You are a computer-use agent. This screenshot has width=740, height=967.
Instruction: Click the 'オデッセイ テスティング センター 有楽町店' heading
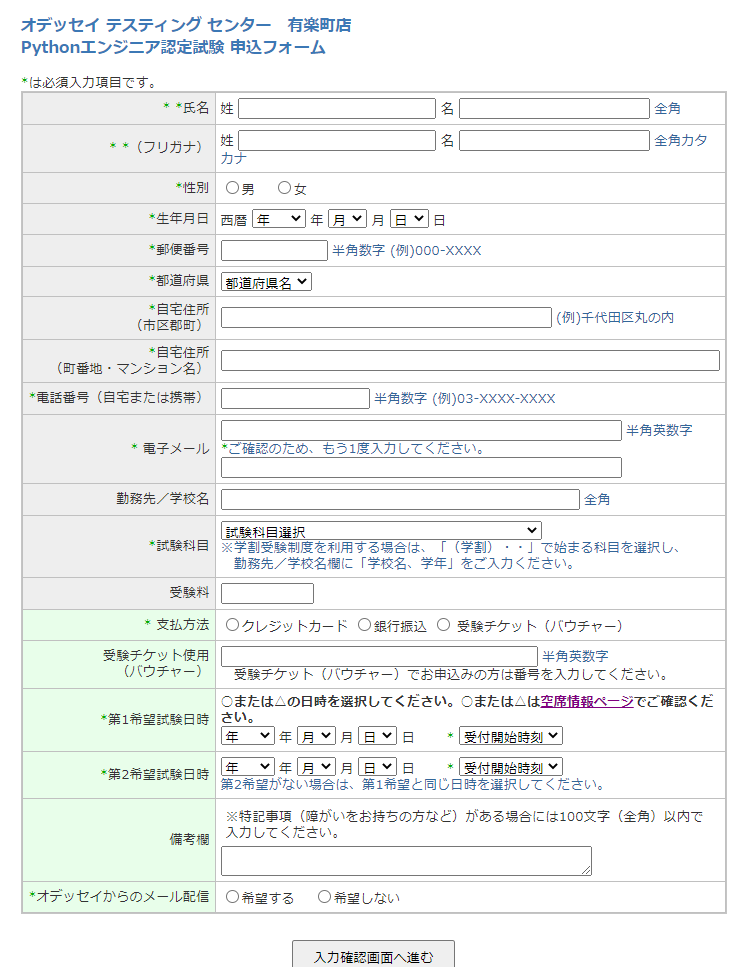click(x=186, y=25)
